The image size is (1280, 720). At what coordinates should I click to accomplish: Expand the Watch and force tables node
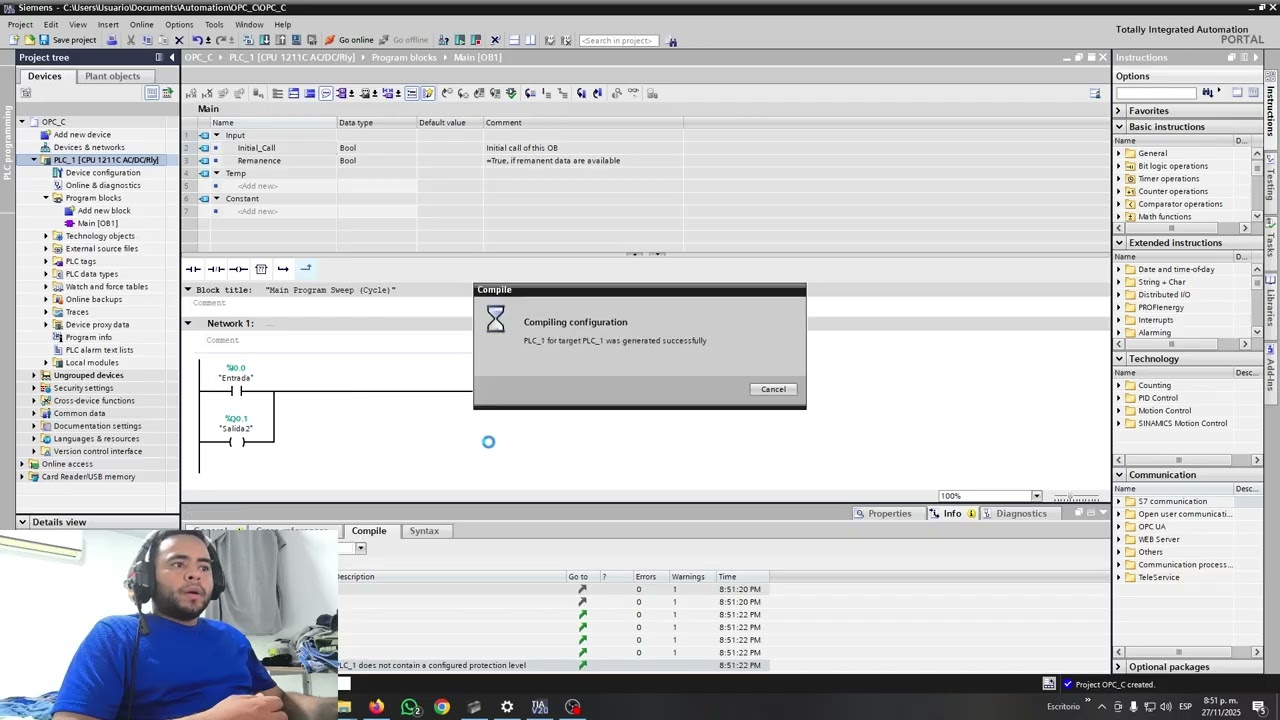coord(46,286)
